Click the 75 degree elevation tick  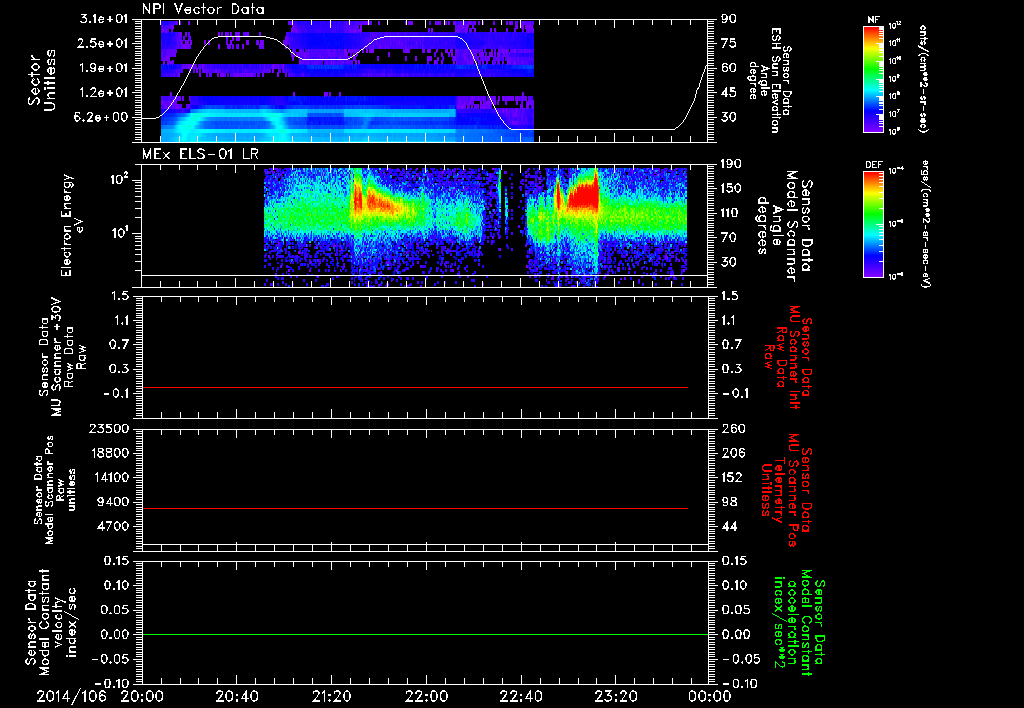pyautogui.click(x=729, y=43)
